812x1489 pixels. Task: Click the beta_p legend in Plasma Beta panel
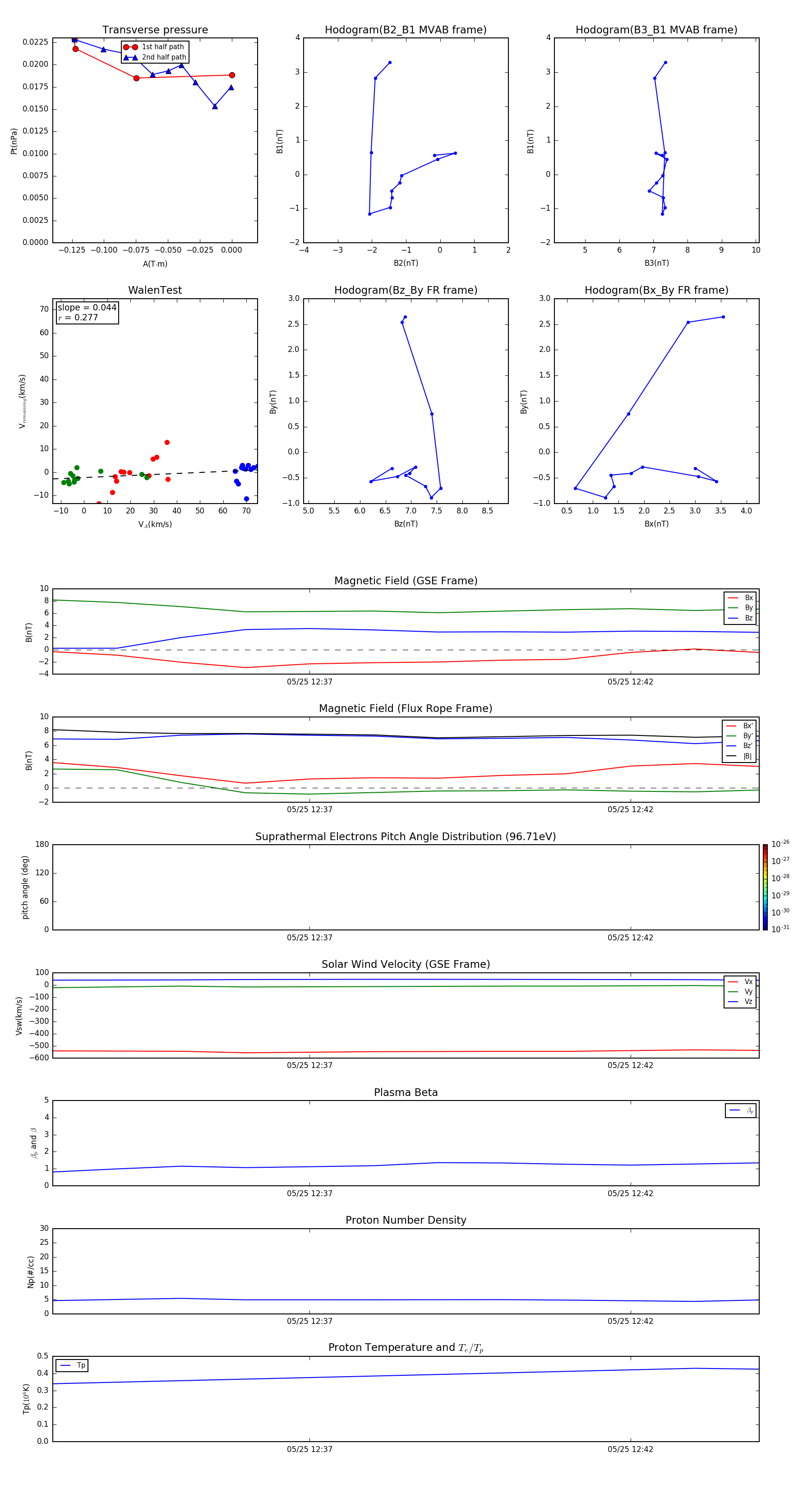coord(741,1110)
